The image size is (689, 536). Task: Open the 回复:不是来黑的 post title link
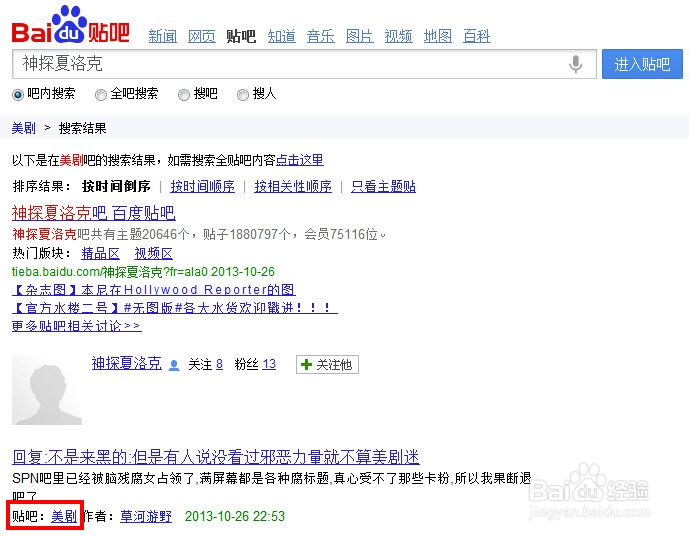pyautogui.click(x=216, y=457)
